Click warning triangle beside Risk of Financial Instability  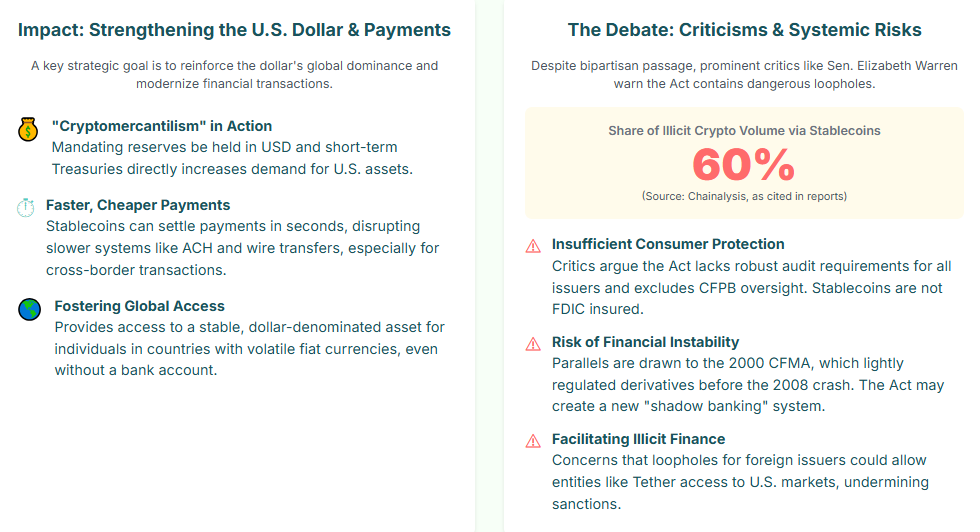[533, 344]
